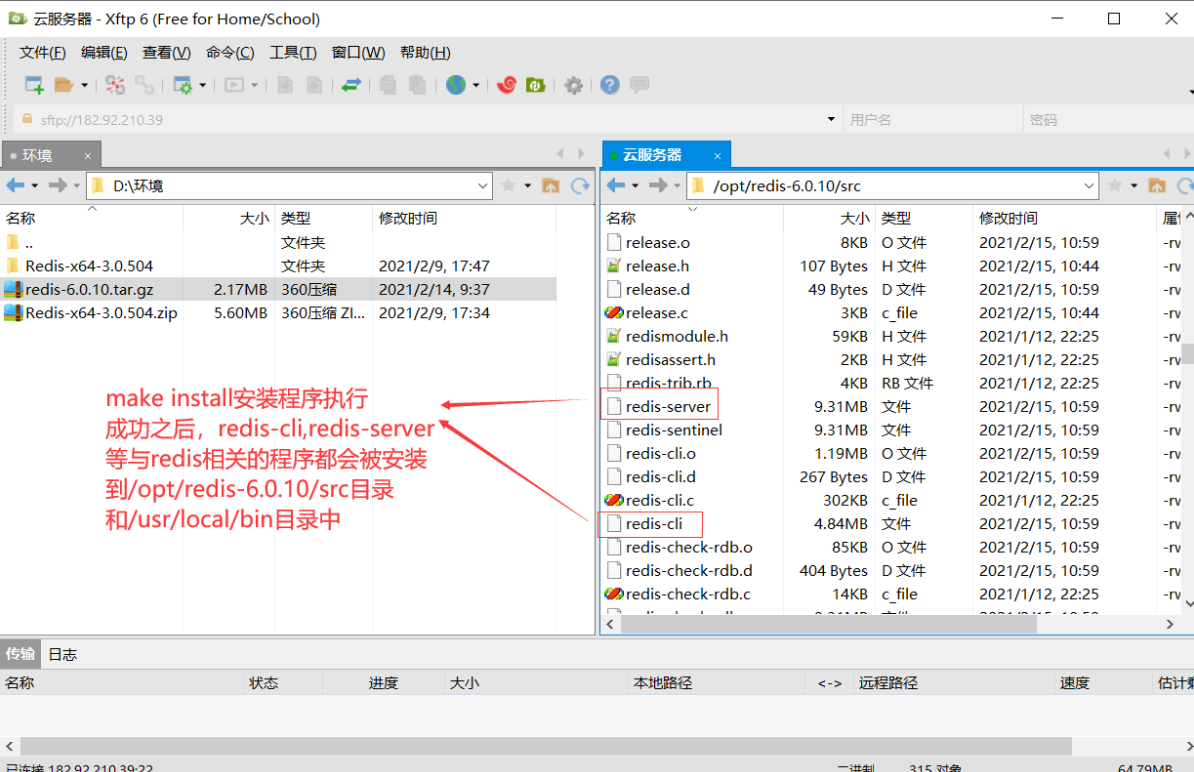Click the Play transfer toolbar icon
Viewport: 1194px width, 772px height.
235,85
